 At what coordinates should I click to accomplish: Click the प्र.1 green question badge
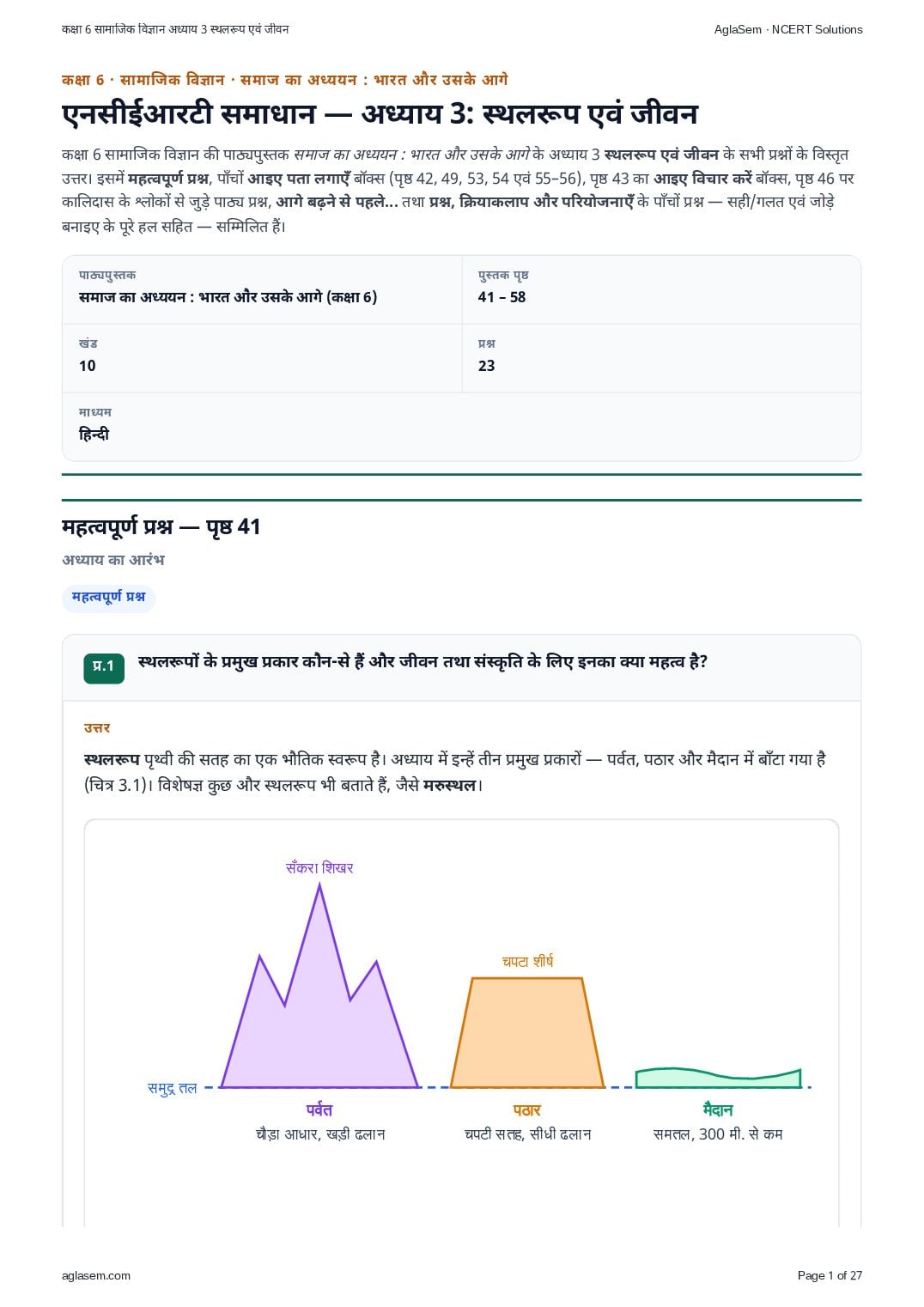[x=104, y=666]
